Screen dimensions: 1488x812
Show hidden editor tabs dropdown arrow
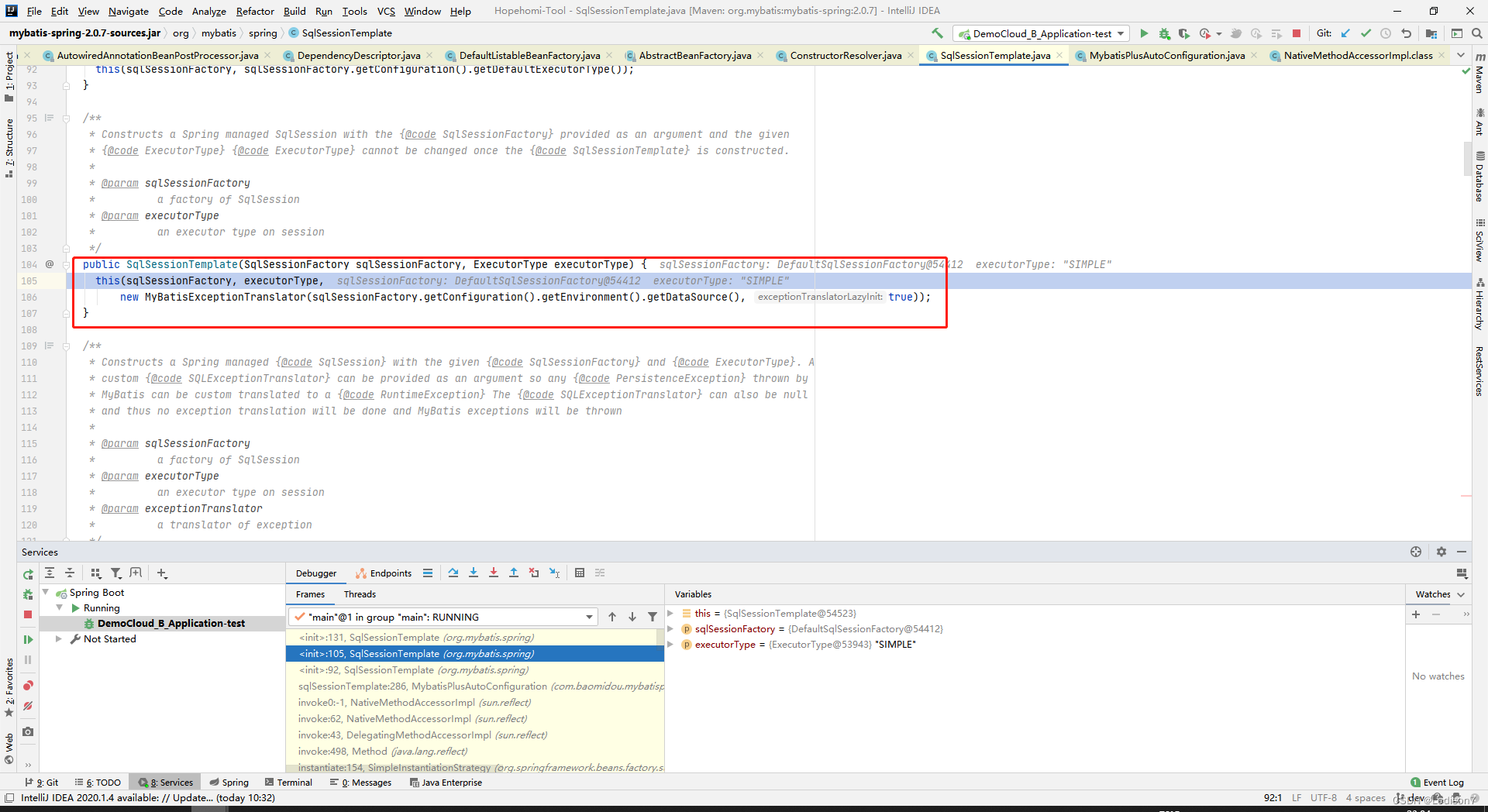pyautogui.click(x=1461, y=55)
